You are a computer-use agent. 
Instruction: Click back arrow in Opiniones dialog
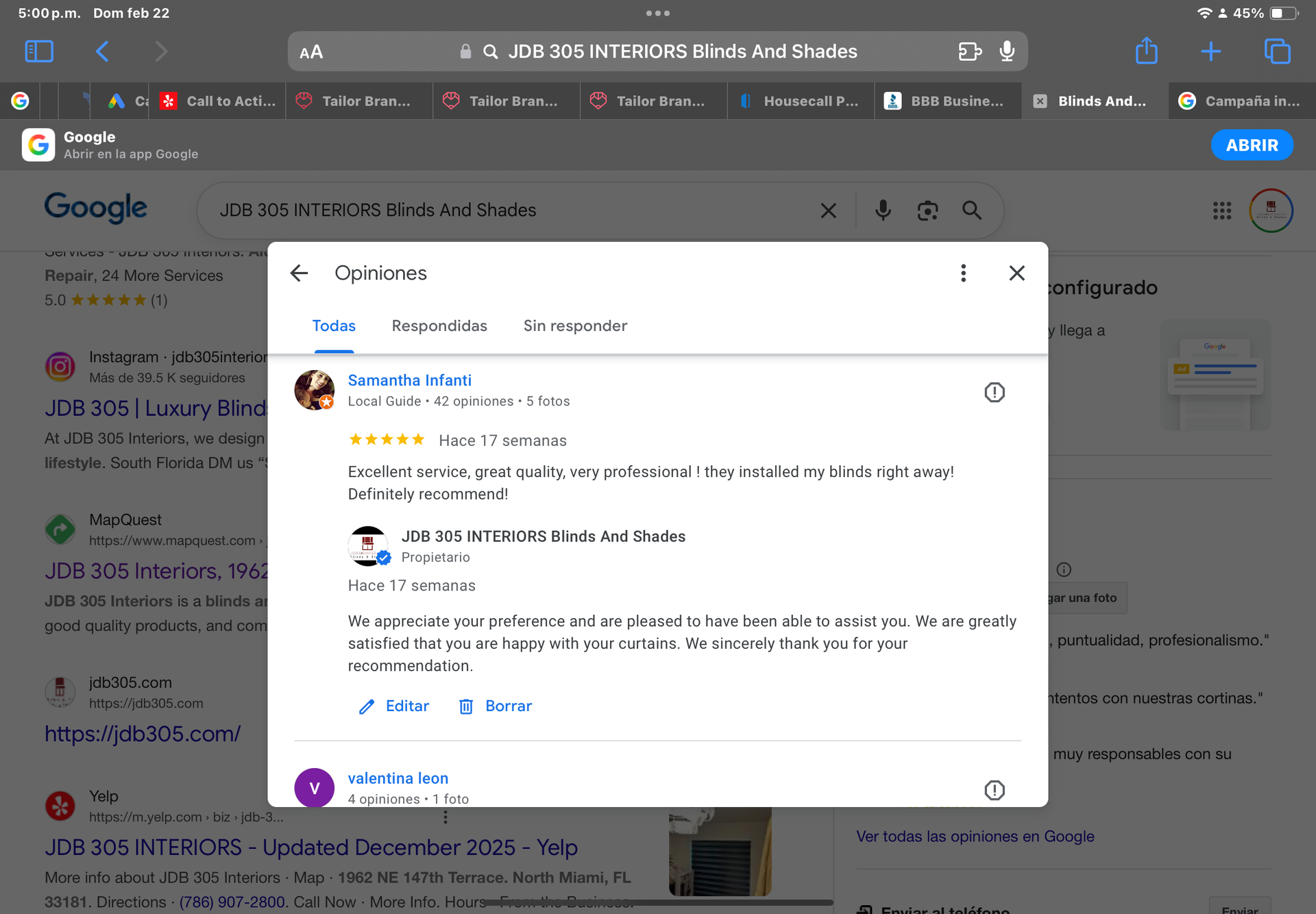pos(299,273)
